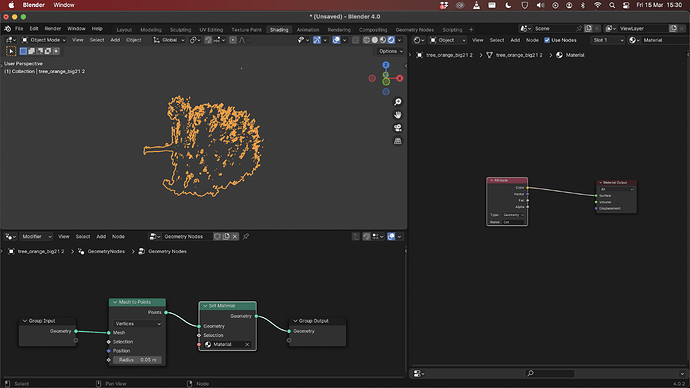Click the set-selection mode icon in viewport toolbar

coord(23,51)
